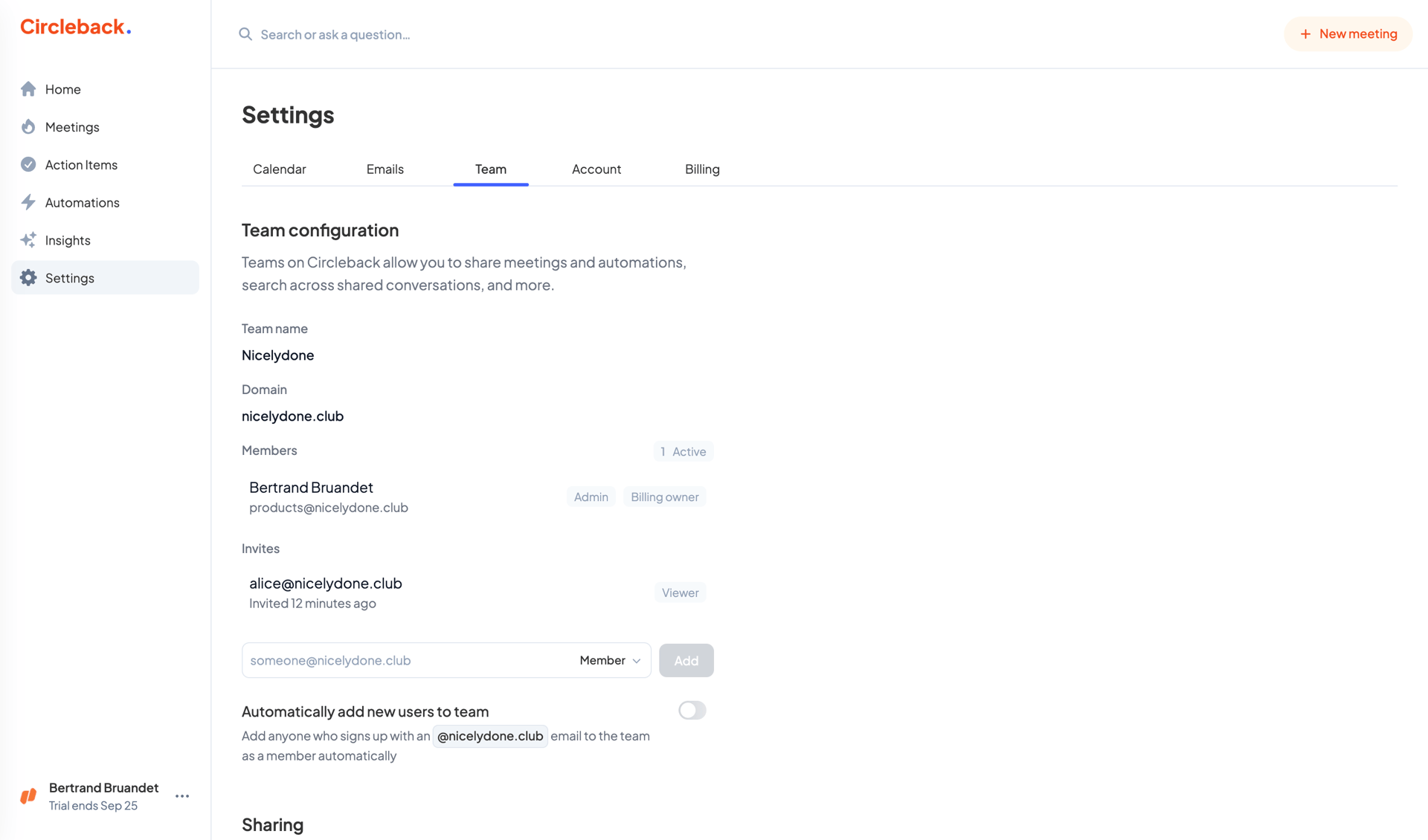The width and height of the screenshot is (1428, 840).
Task: Click the Active members count badge
Action: (x=683, y=451)
